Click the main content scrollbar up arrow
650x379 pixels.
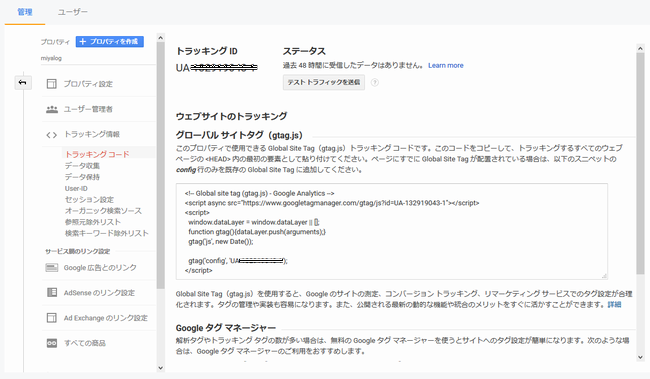point(640,49)
